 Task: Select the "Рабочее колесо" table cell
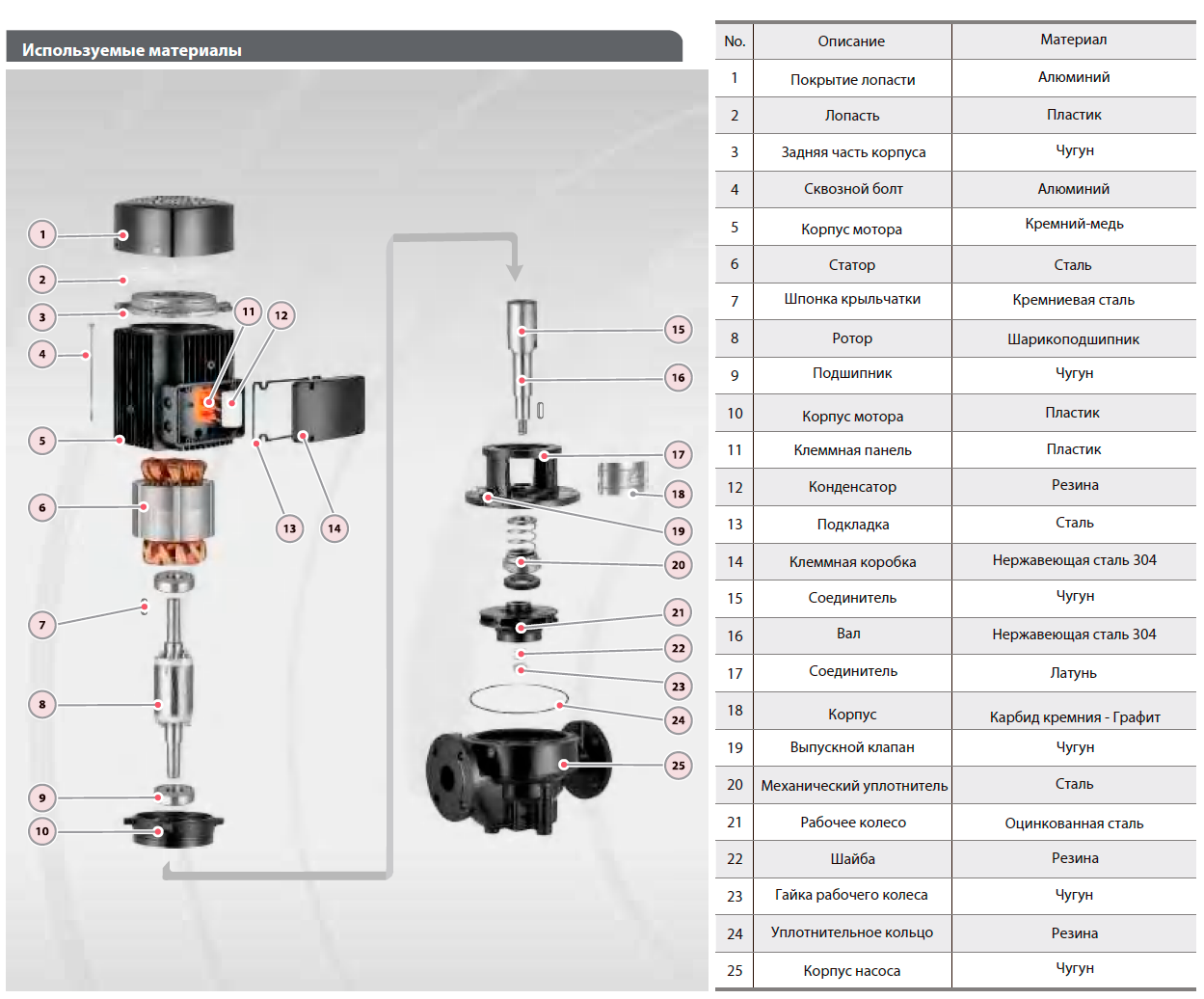point(852,823)
